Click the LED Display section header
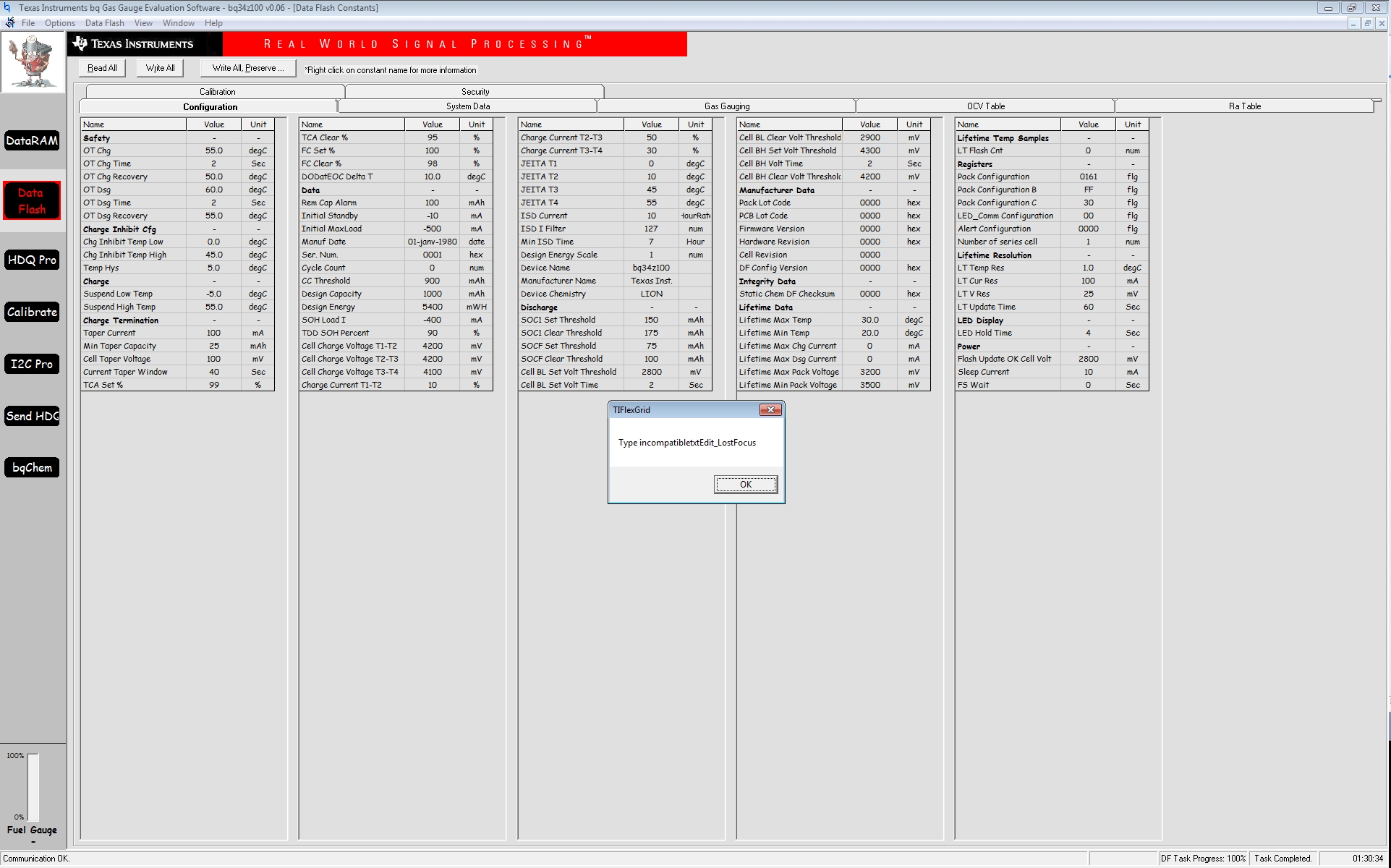The width and height of the screenshot is (1391, 868). click(1052, 320)
